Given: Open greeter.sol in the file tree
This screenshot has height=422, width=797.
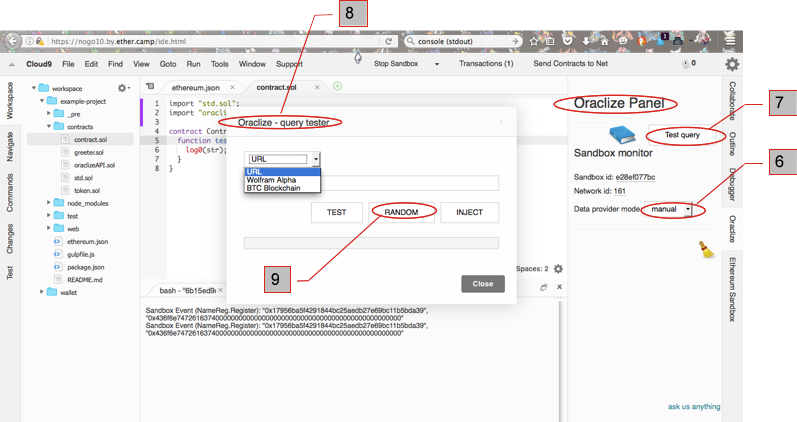Looking at the screenshot, I should tap(88, 152).
